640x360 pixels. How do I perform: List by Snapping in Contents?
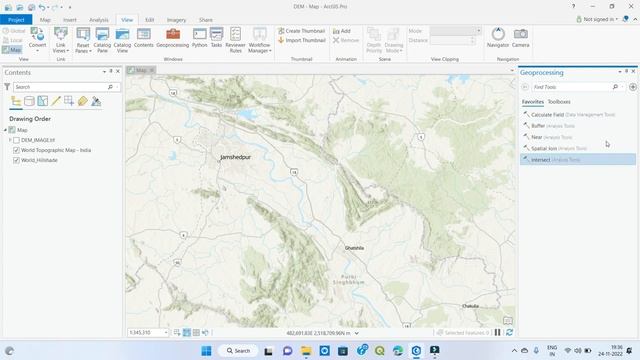pos(69,101)
